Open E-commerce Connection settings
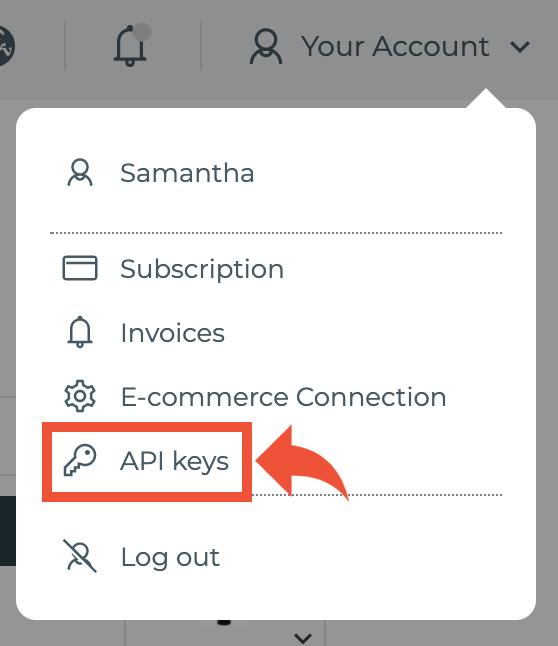558x646 pixels. 276,397
